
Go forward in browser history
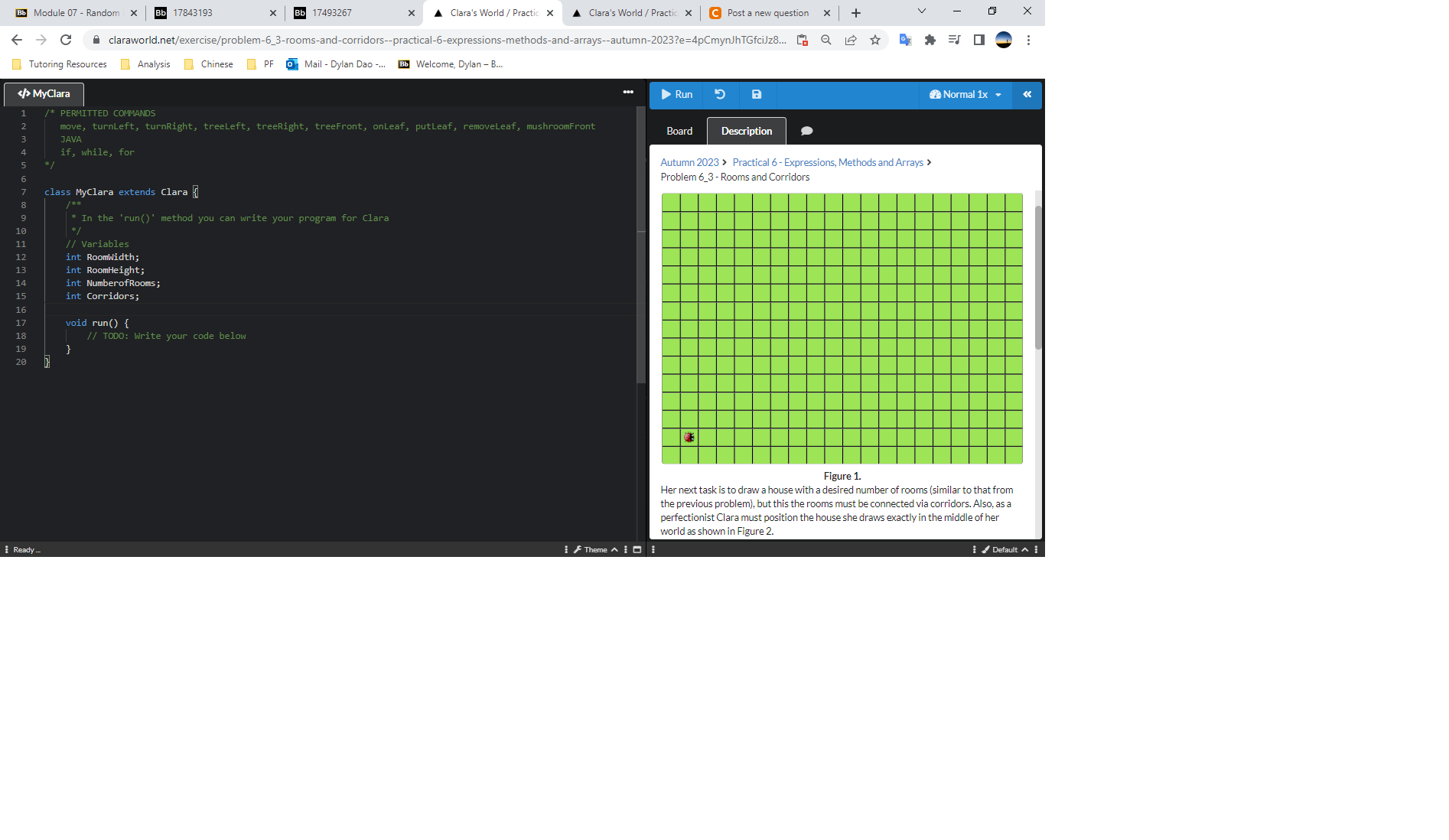(x=41, y=40)
